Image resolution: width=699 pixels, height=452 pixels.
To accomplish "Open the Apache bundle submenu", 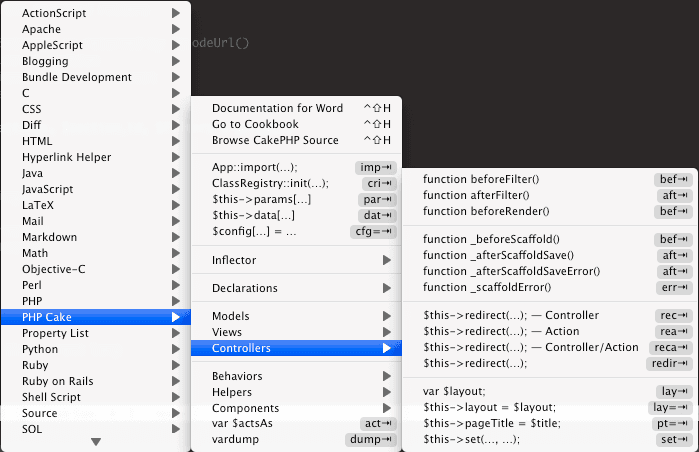I will 96,29.
